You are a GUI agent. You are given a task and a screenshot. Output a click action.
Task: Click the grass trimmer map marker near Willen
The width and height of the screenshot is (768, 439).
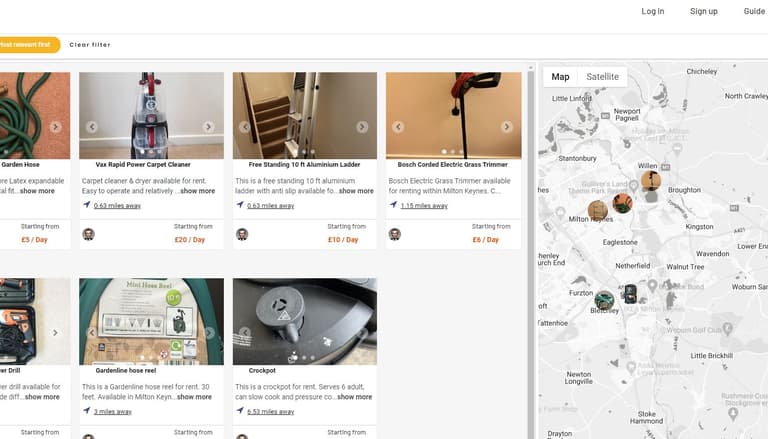pos(651,180)
